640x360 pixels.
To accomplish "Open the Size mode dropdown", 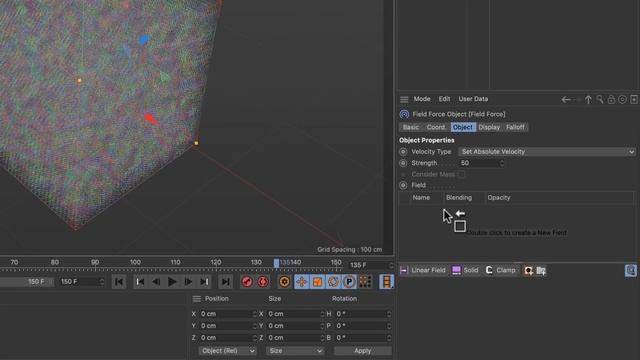I will pos(295,351).
